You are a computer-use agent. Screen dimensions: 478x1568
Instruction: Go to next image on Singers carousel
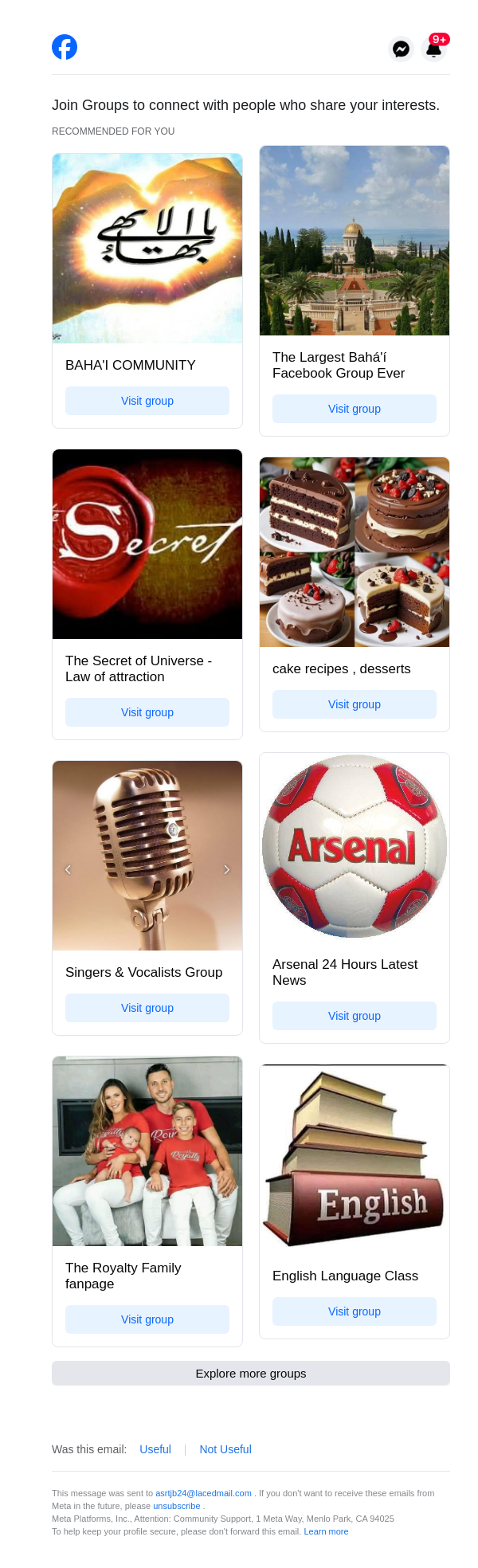pos(227,869)
